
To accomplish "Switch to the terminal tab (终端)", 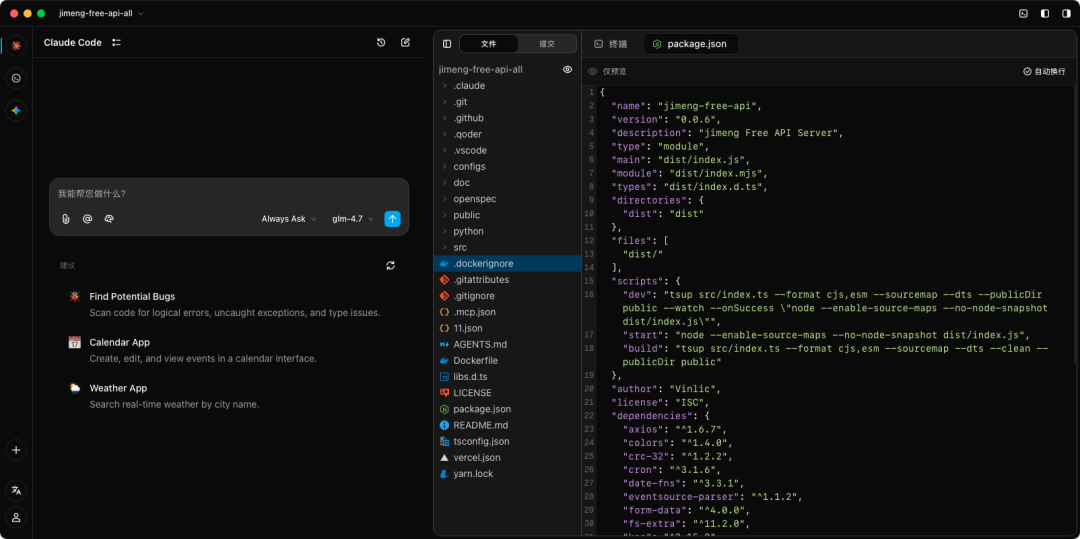I will coord(611,44).
